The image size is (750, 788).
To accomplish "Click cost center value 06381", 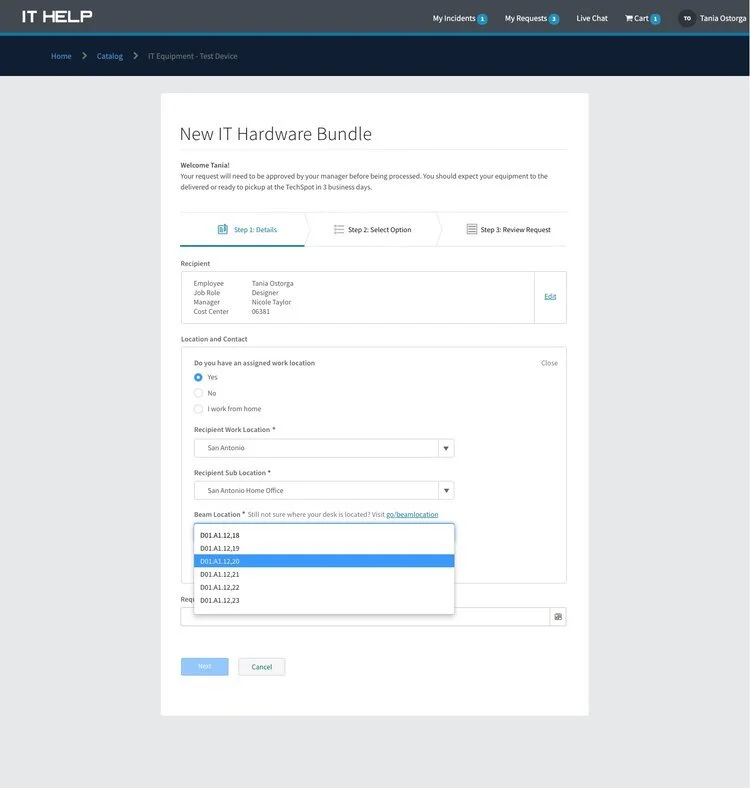I will click(260, 312).
